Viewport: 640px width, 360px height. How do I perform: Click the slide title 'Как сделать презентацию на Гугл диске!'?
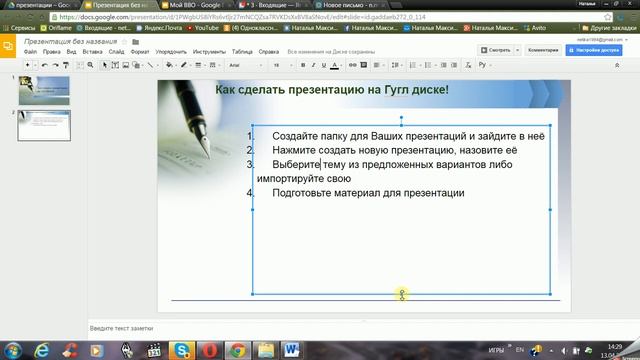tap(332, 90)
